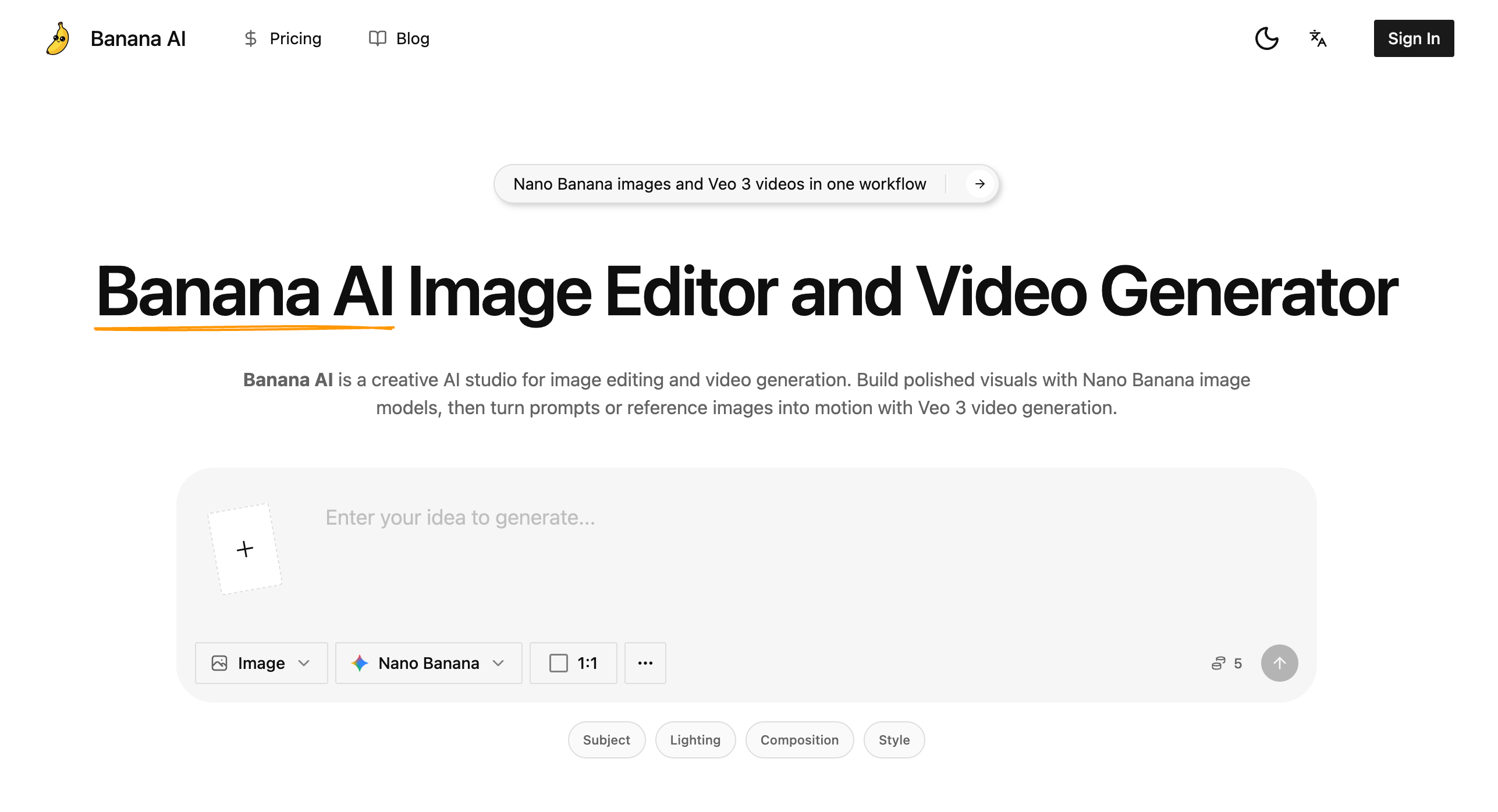1498x812 pixels.
Task: Select the Composition prompt chip
Action: coord(799,740)
